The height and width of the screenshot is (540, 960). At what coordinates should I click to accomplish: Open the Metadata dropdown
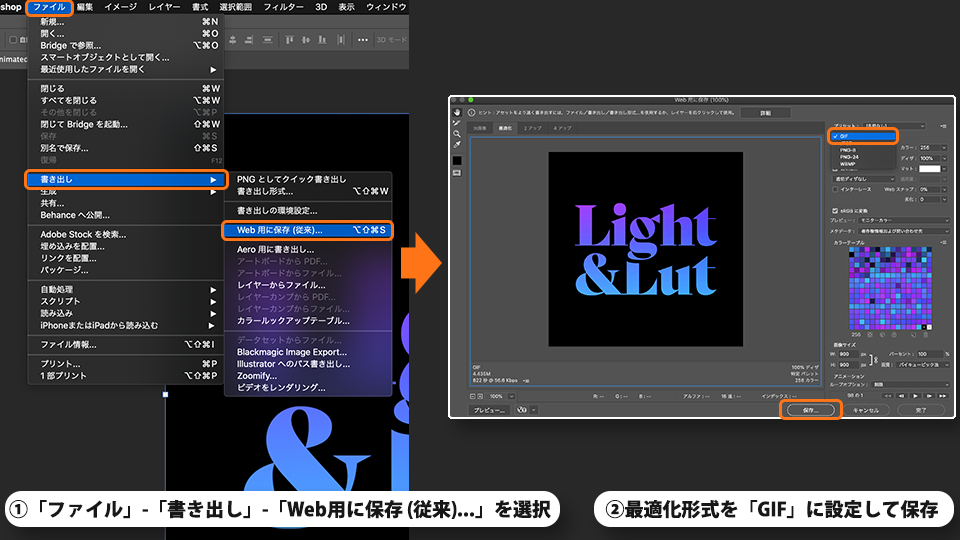(x=904, y=231)
